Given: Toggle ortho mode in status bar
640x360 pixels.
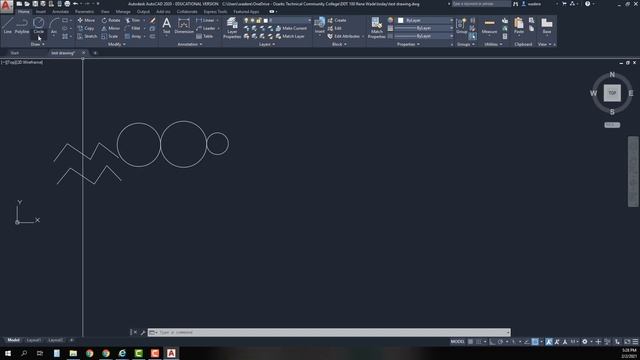Looking at the screenshot, I should 492,342.
